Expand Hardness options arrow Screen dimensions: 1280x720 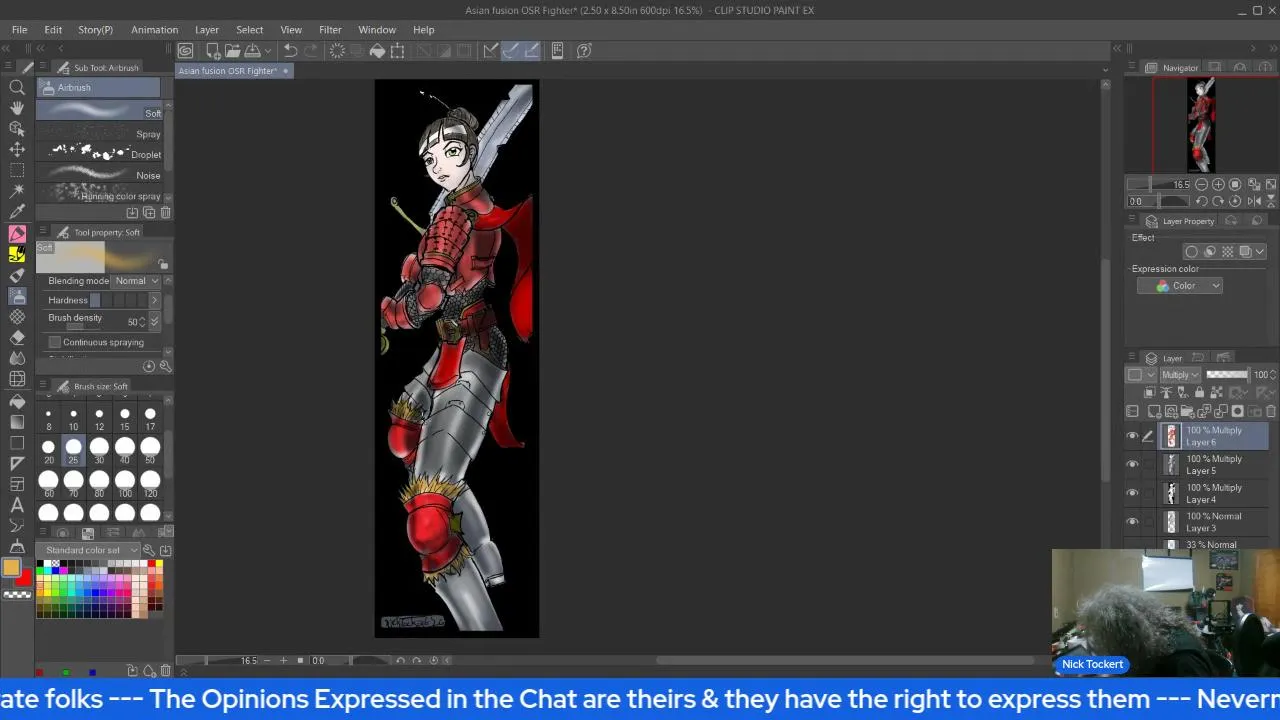tap(154, 300)
